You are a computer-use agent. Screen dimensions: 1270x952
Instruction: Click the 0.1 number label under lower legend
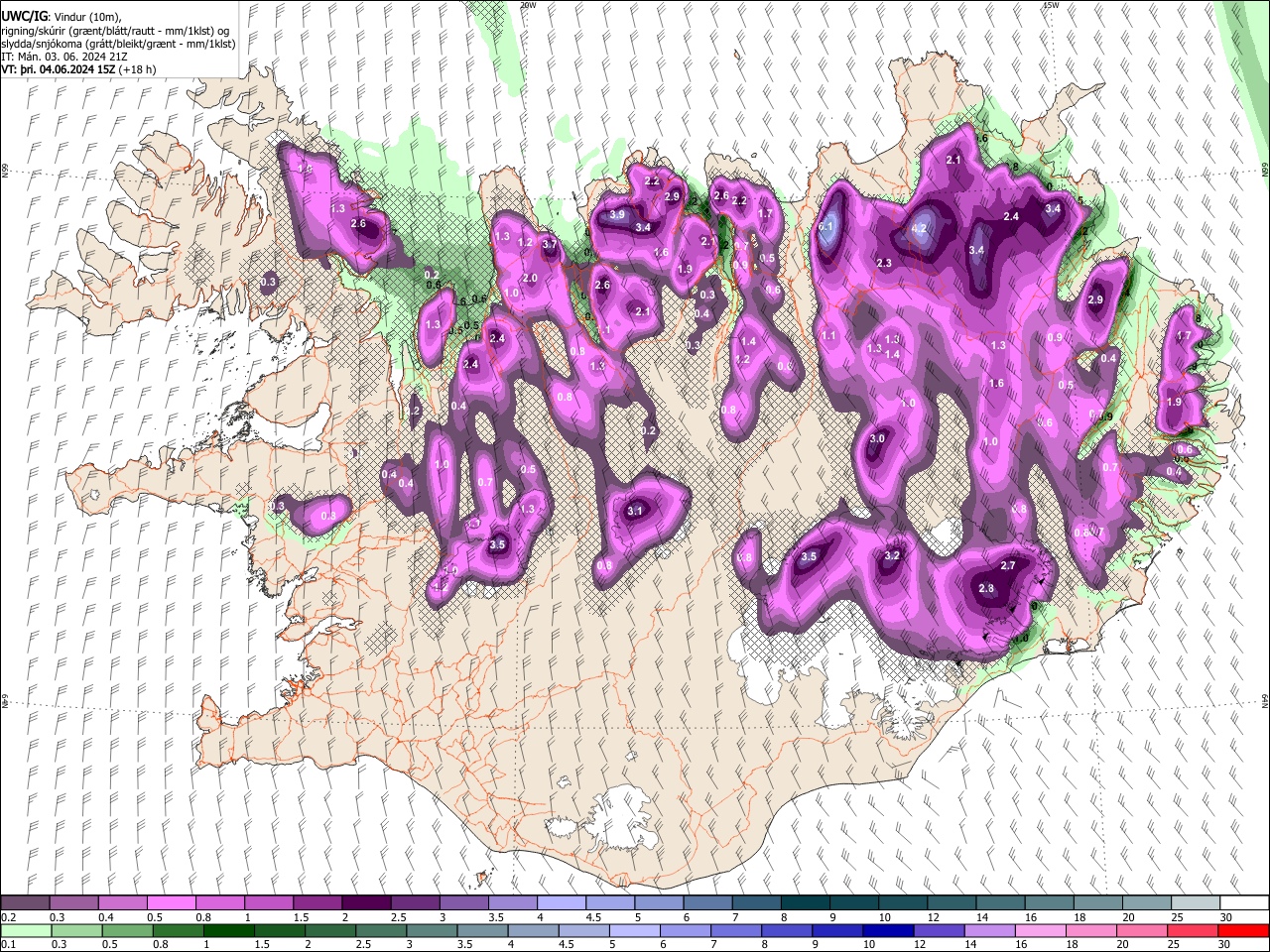[x=9, y=945]
